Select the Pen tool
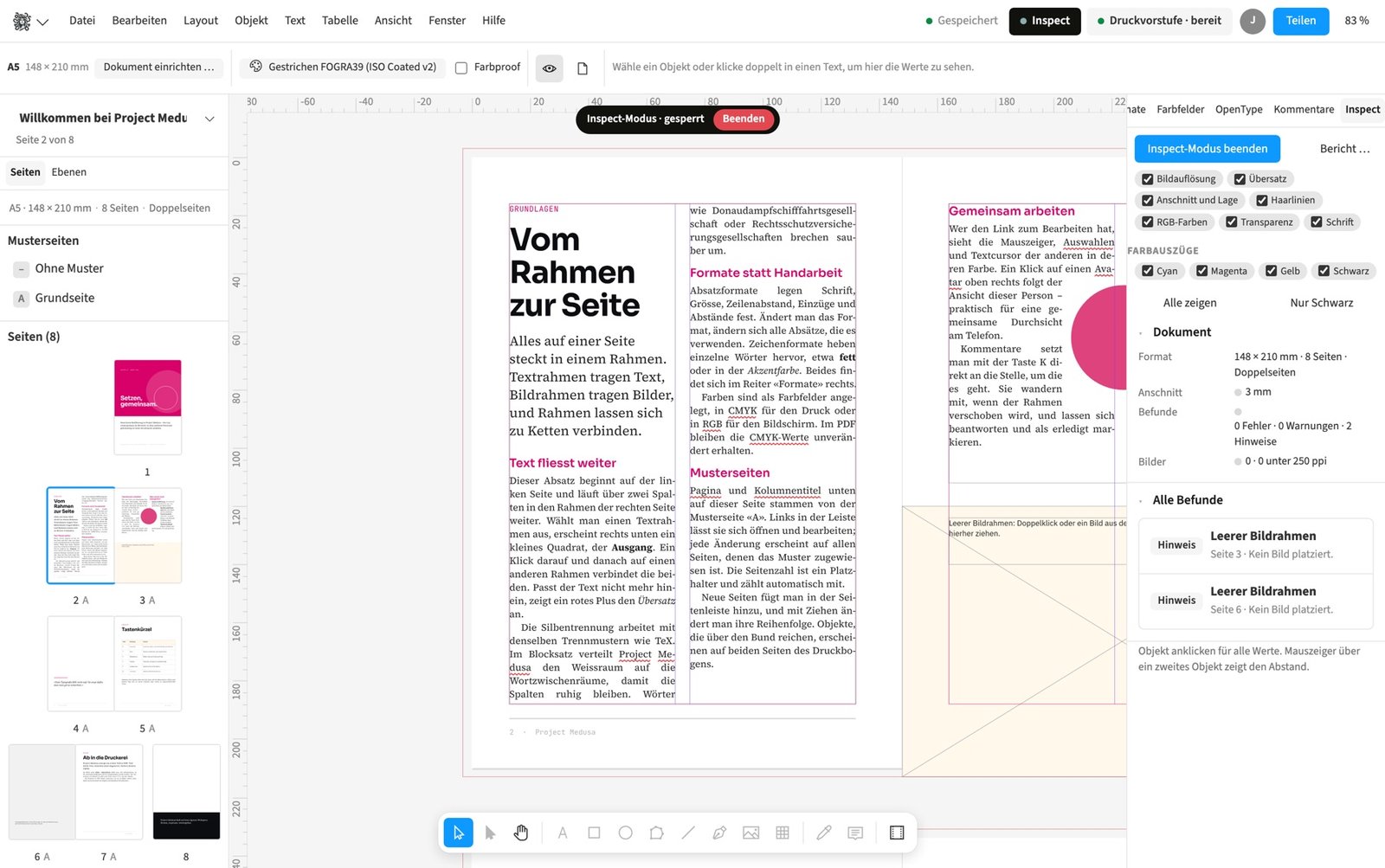Image resolution: width=1385 pixels, height=868 pixels. point(719,833)
